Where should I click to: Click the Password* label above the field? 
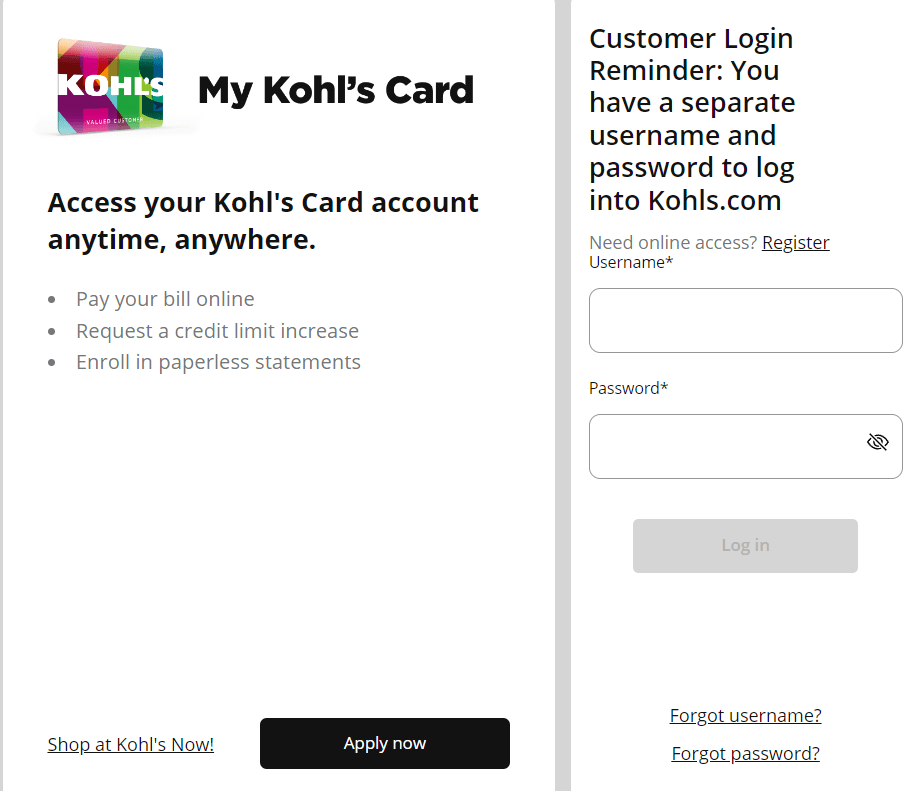coord(627,387)
